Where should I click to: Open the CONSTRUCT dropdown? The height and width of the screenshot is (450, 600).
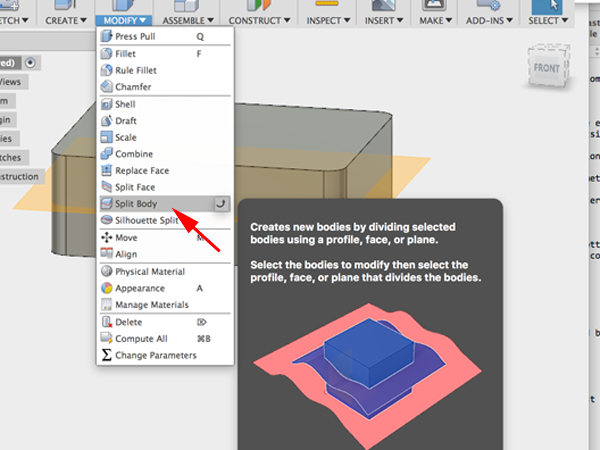259,20
